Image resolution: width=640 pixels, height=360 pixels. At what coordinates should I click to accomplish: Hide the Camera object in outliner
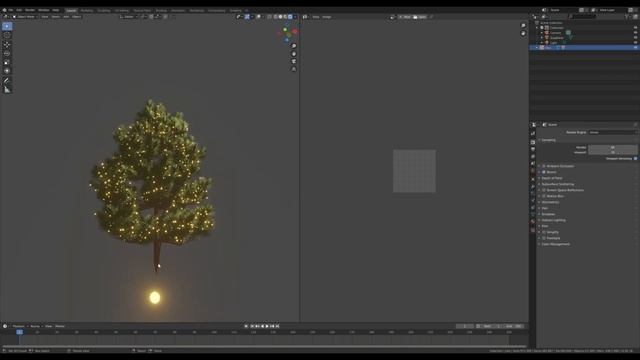point(635,33)
